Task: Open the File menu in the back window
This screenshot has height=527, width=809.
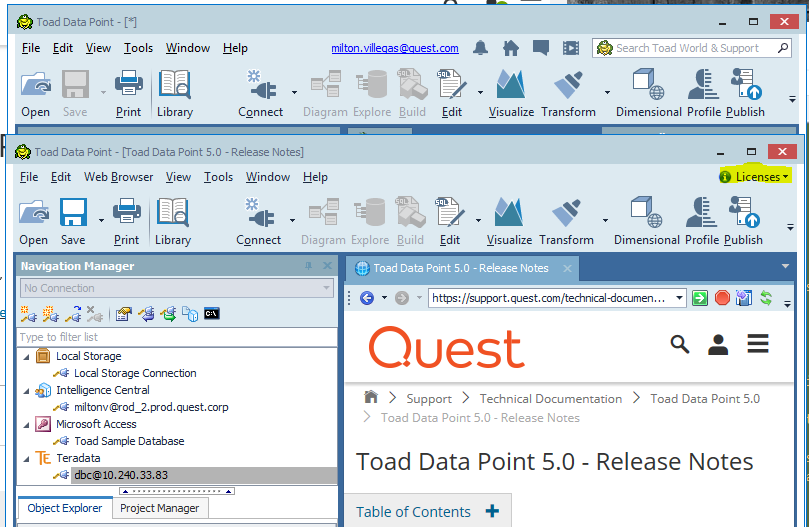Action: tap(31, 48)
